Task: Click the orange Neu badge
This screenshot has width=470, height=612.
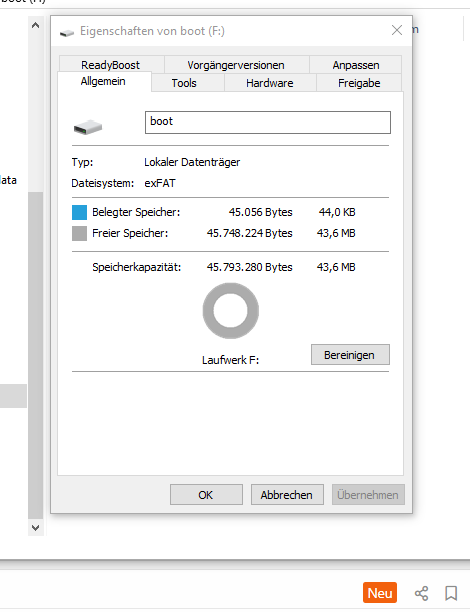Action: tap(380, 593)
